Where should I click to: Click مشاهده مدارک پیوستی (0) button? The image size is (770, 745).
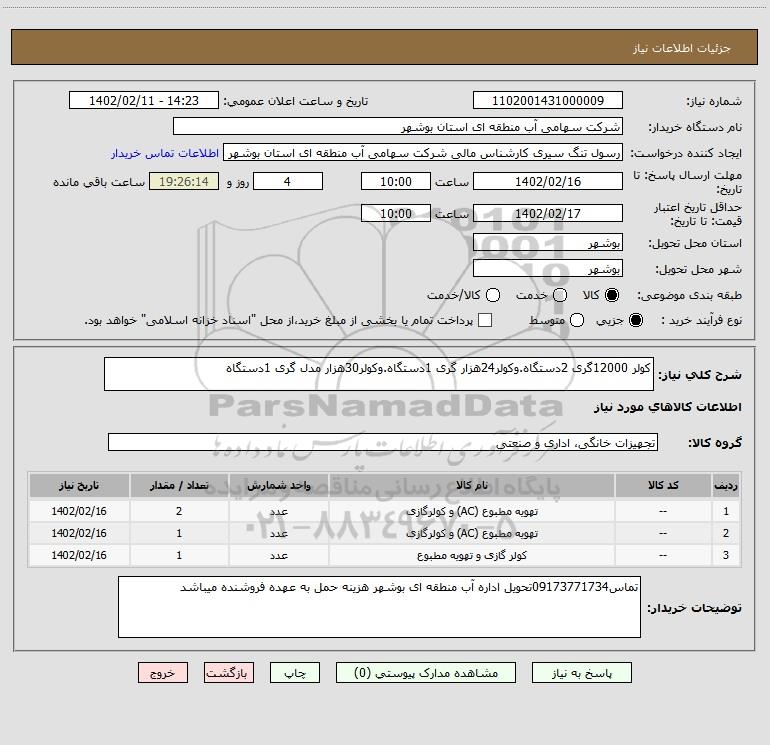[426, 673]
